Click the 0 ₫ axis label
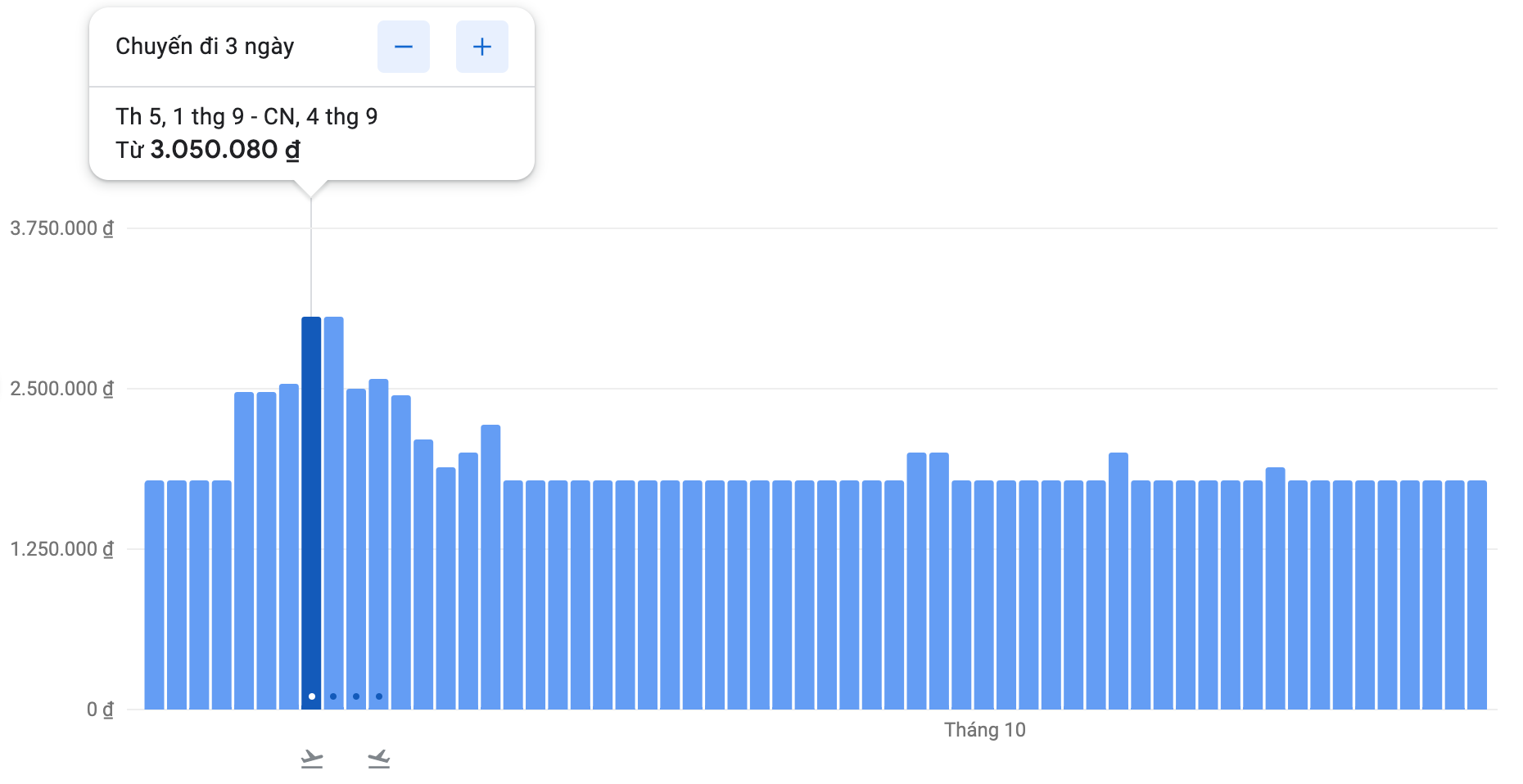1523x784 pixels. (100, 710)
